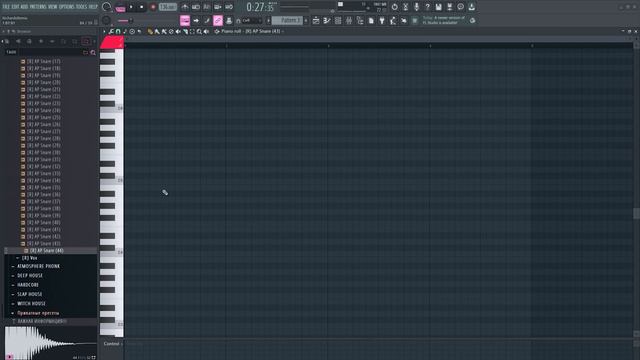Select the Draw pencil tool
Viewport: 640px width, 360px height.
click(x=150, y=31)
